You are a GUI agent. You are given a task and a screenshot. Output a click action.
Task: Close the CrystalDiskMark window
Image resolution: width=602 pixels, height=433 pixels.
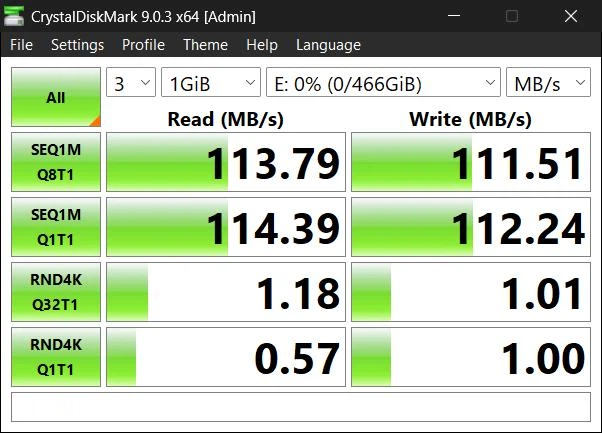(x=571, y=16)
